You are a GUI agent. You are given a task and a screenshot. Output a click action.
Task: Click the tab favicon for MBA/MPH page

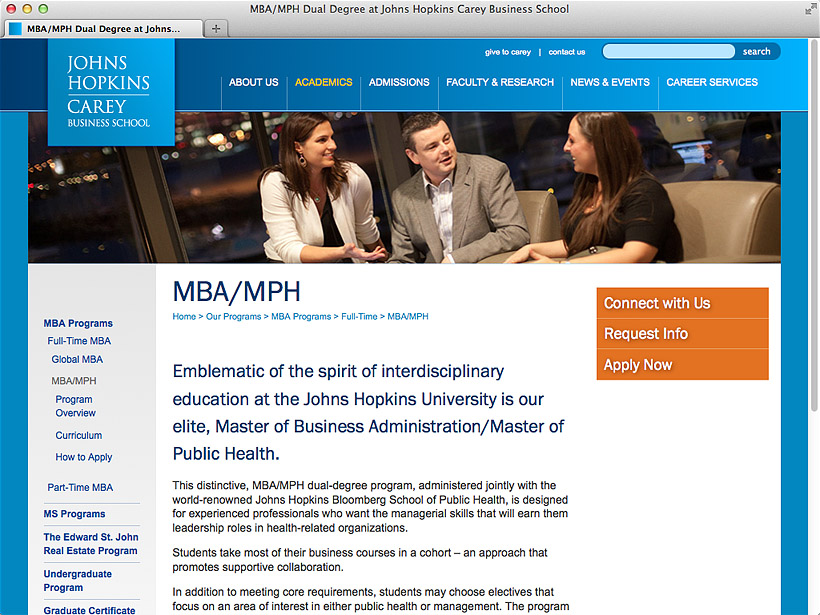pyautogui.click(x=16, y=29)
